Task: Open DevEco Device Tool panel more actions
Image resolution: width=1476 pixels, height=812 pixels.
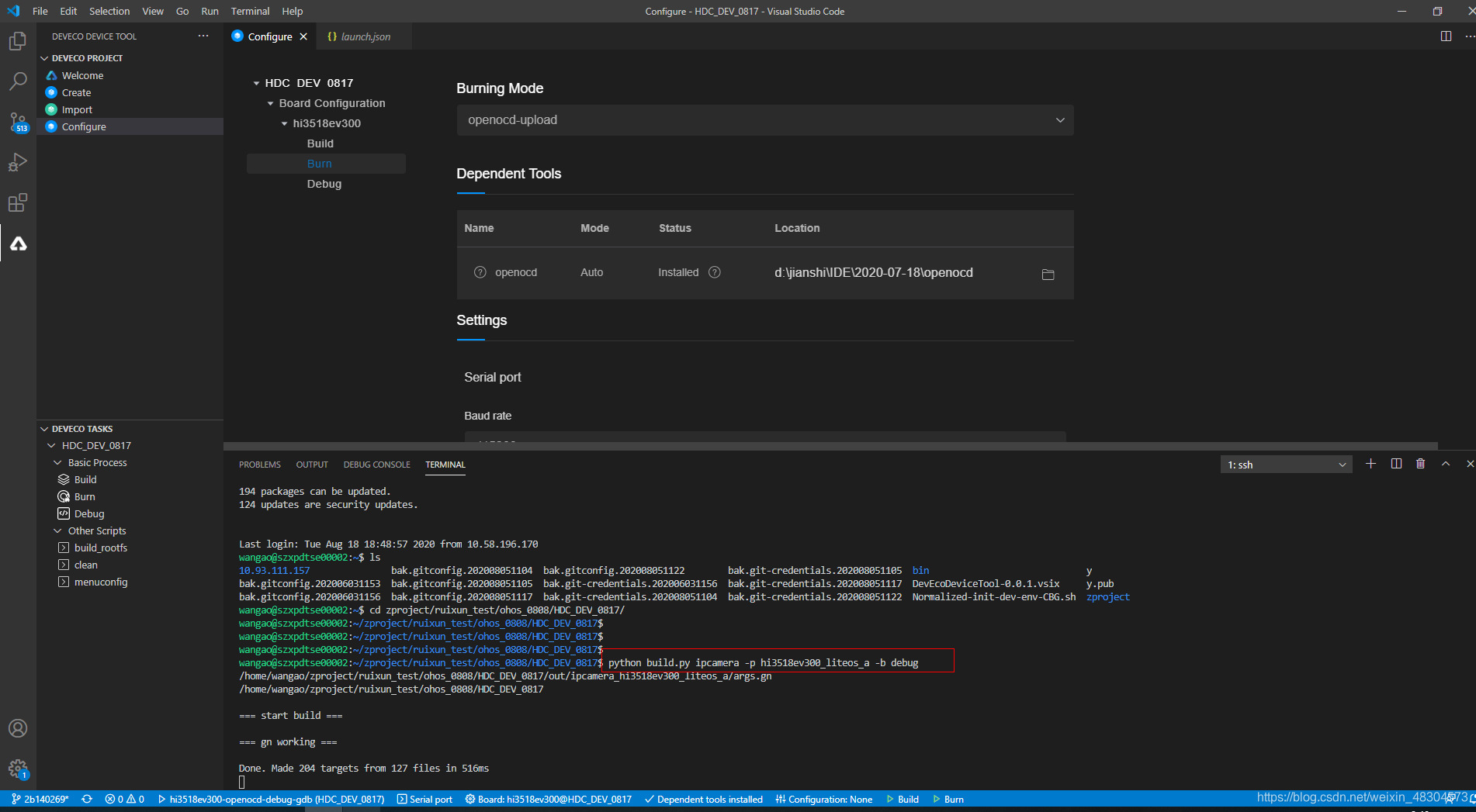Action: tap(203, 36)
